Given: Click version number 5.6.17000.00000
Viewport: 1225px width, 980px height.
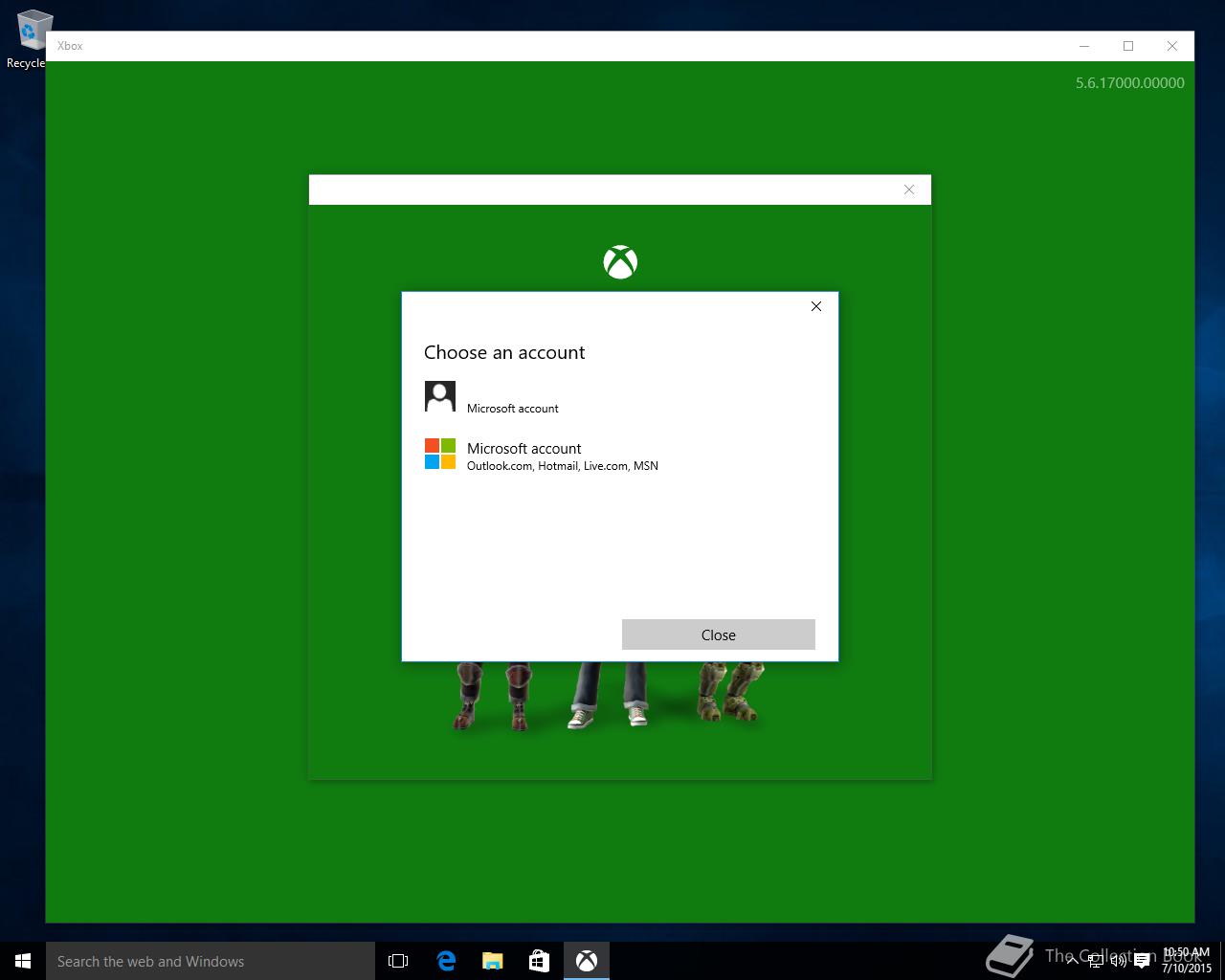Looking at the screenshot, I should tap(1130, 83).
